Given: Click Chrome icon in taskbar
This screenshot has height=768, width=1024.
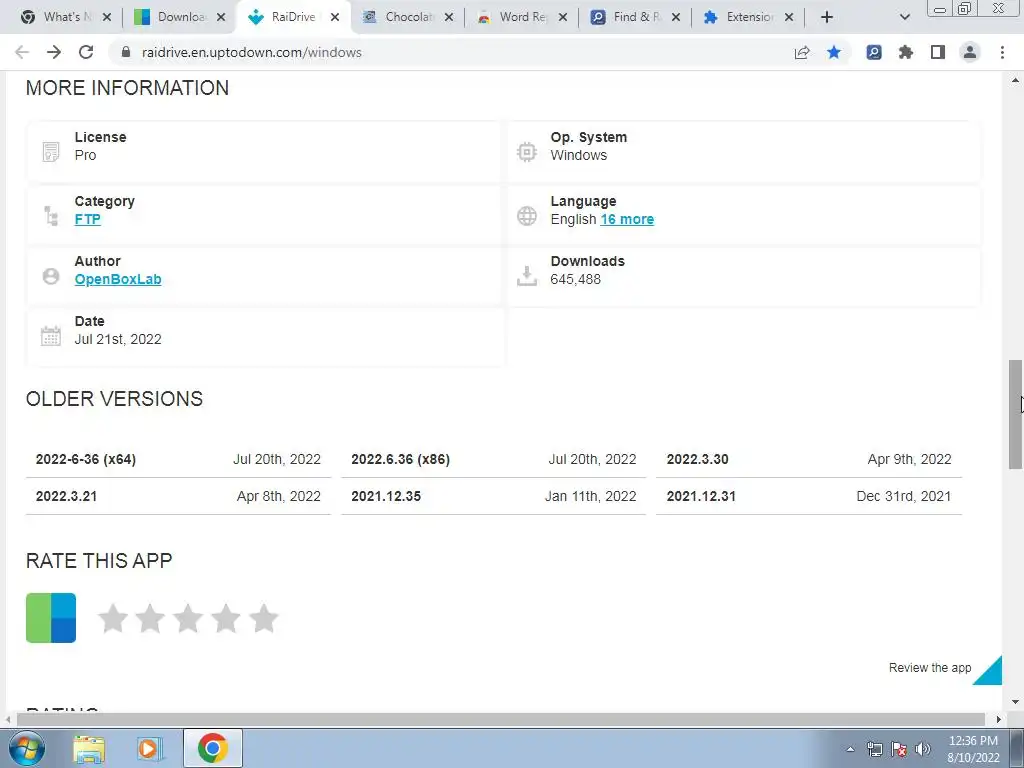Looking at the screenshot, I should tap(212, 748).
